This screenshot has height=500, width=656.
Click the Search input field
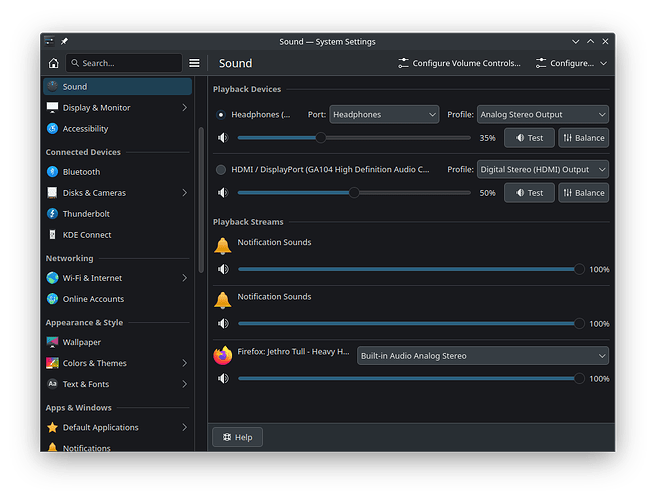(126, 63)
